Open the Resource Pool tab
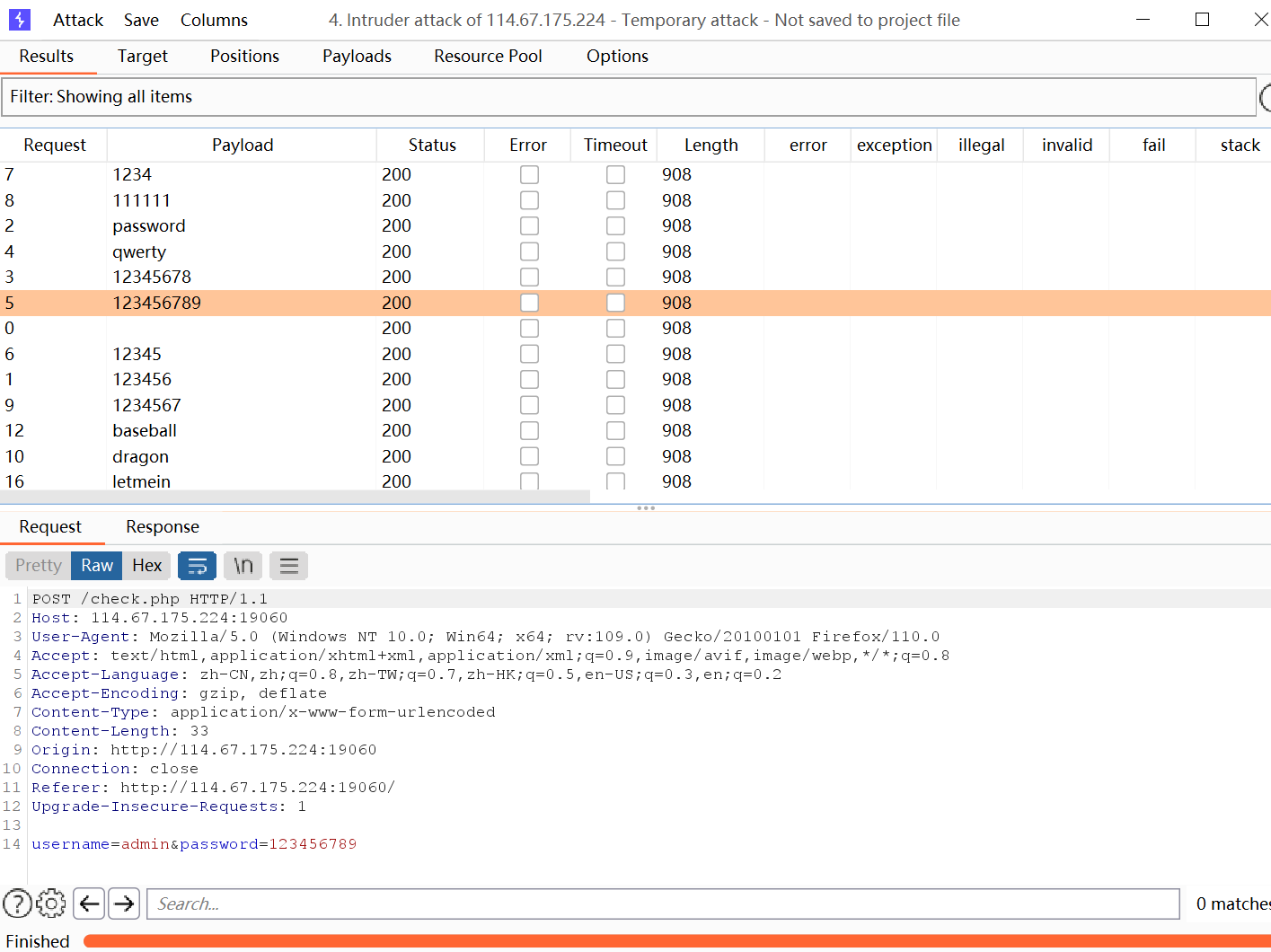The width and height of the screenshot is (1271, 952). point(488,56)
